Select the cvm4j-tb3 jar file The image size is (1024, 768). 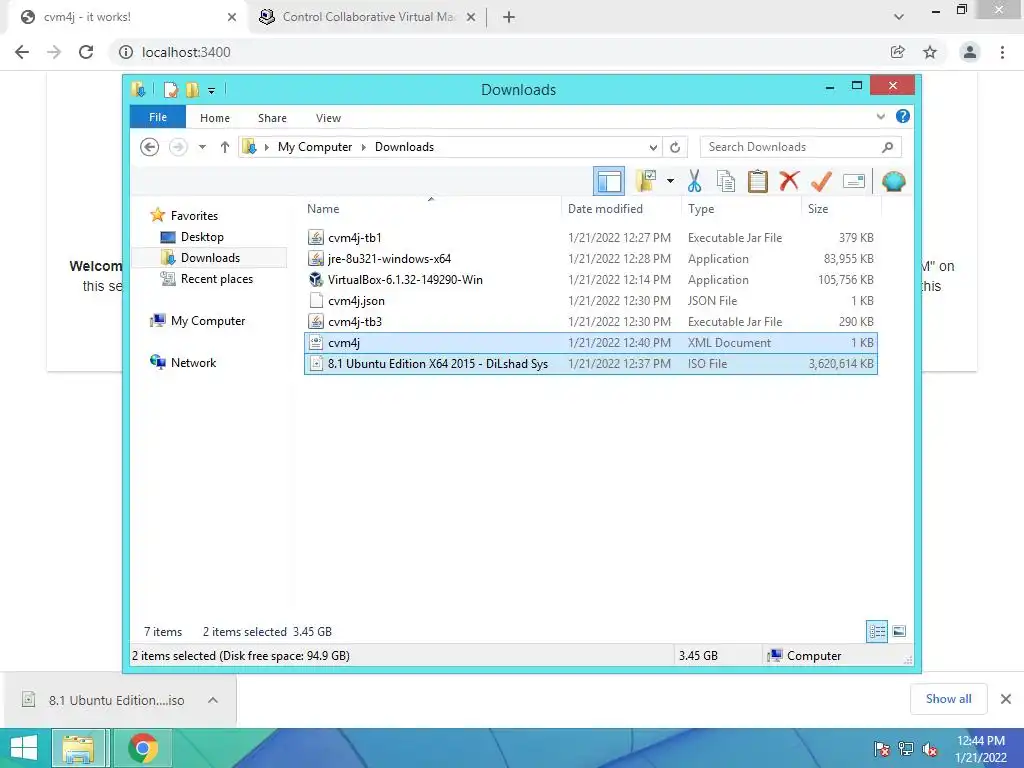[590, 321]
